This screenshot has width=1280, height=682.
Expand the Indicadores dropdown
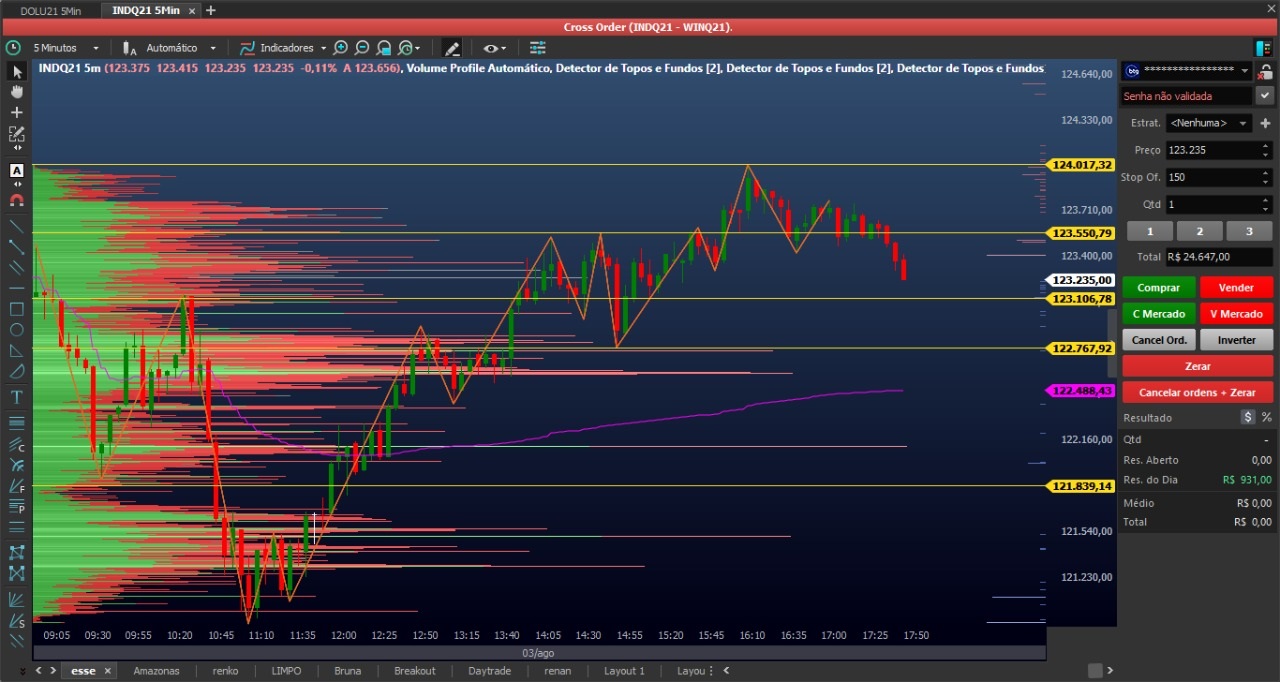(286, 48)
